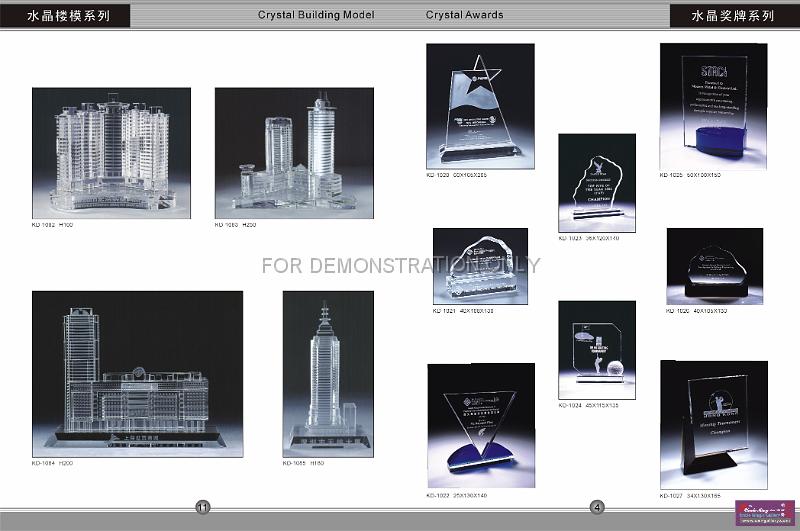Select the eagle-engraved champion crystal award

596,182
